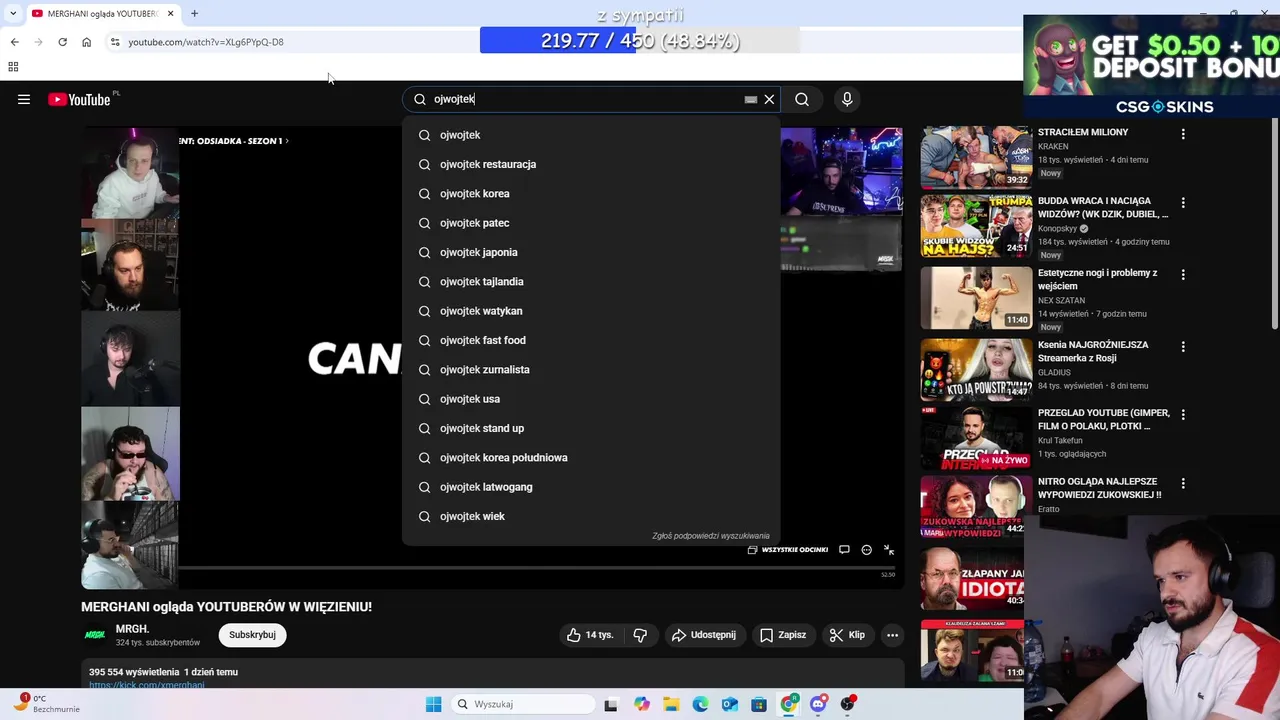The width and height of the screenshot is (1280, 720).
Task: Open options menu for "PRZEGLAD YOUTUBE" video
Action: pos(1183,415)
